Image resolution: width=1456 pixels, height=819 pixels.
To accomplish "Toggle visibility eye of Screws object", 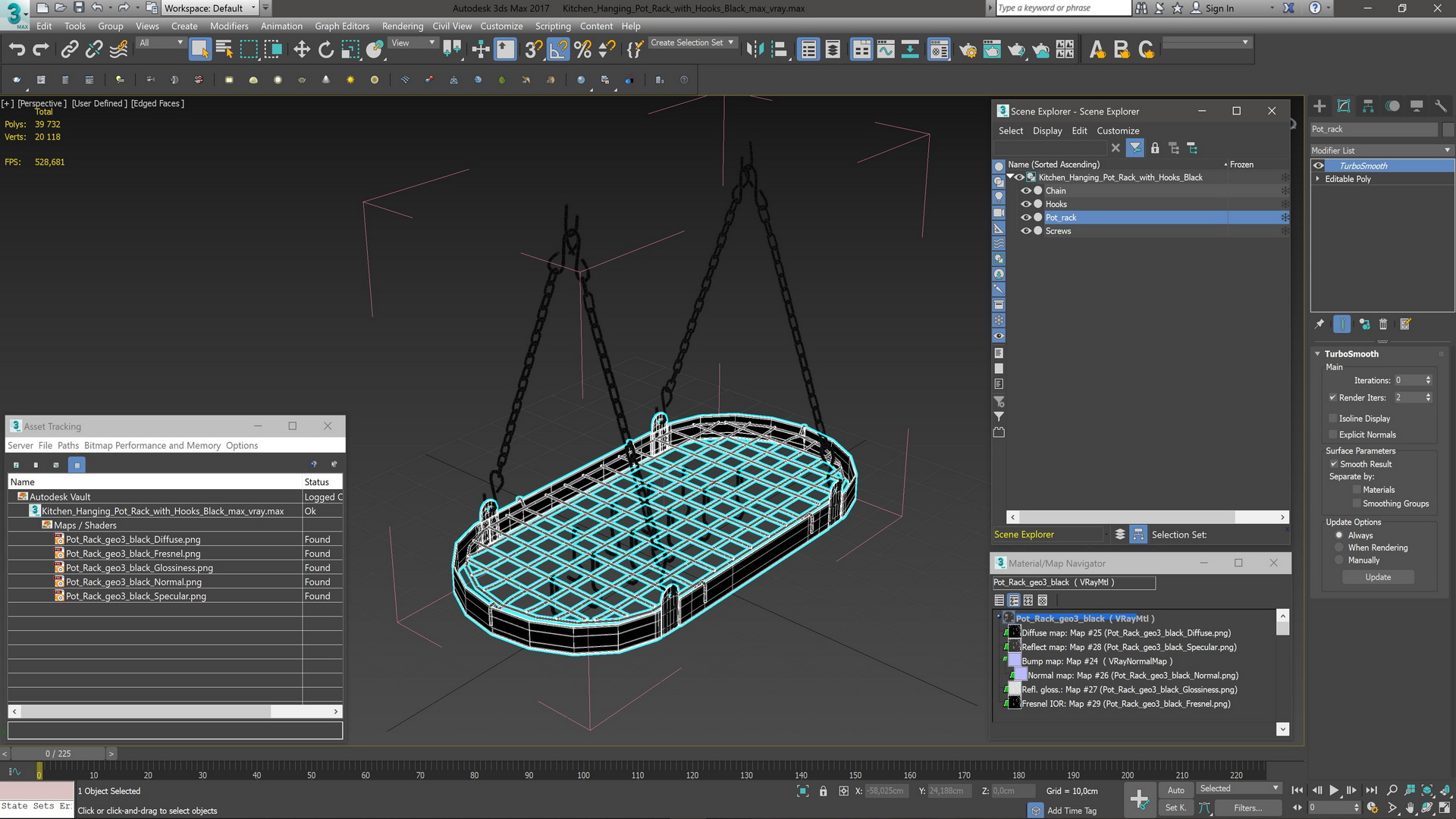I will [1026, 231].
